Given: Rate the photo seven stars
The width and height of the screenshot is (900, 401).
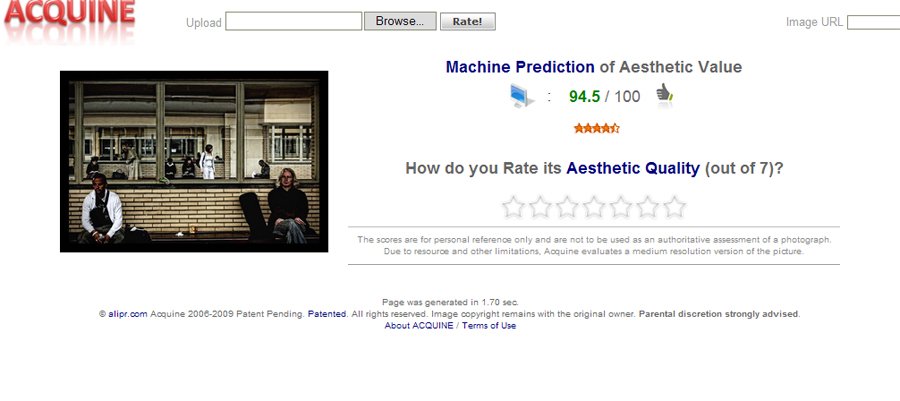Looking at the screenshot, I should point(675,207).
